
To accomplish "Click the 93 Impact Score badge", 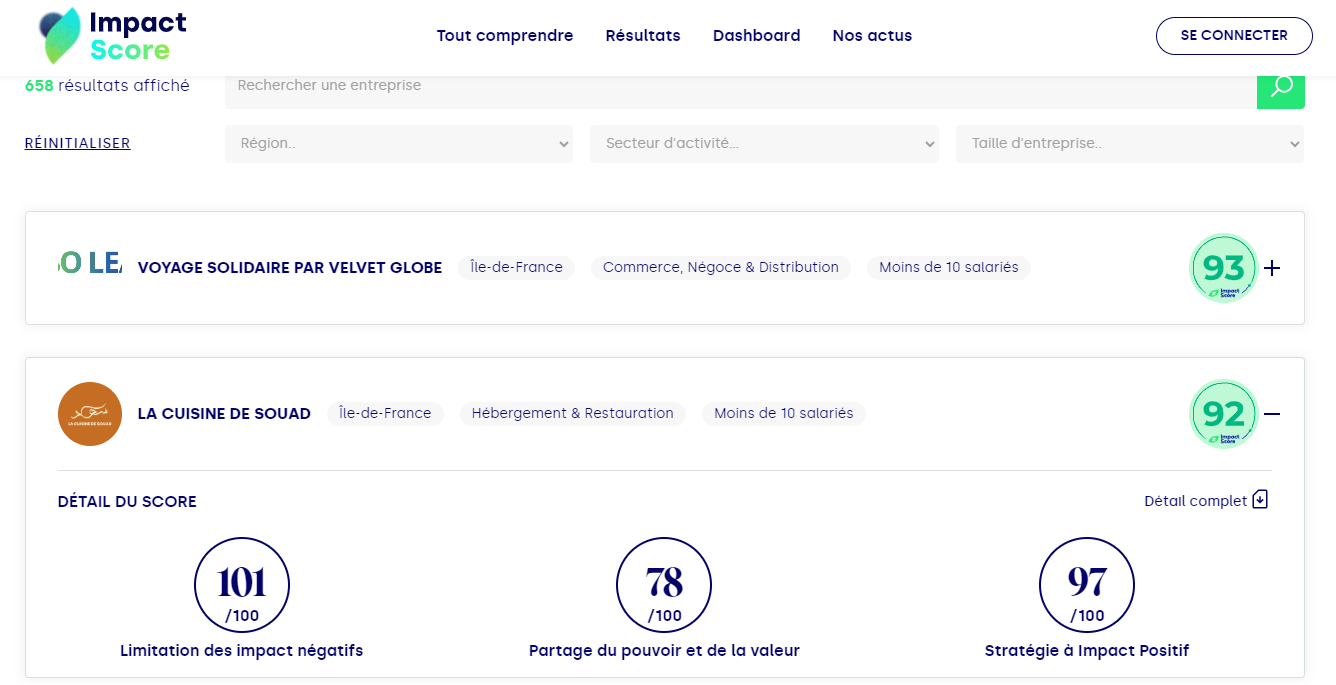I will [x=1223, y=268].
